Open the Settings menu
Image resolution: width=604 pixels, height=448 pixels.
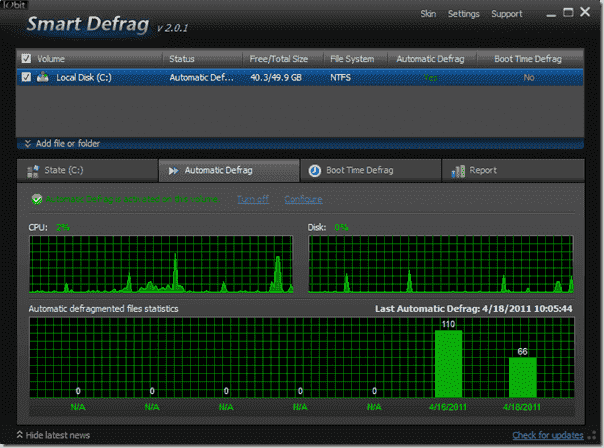463,14
